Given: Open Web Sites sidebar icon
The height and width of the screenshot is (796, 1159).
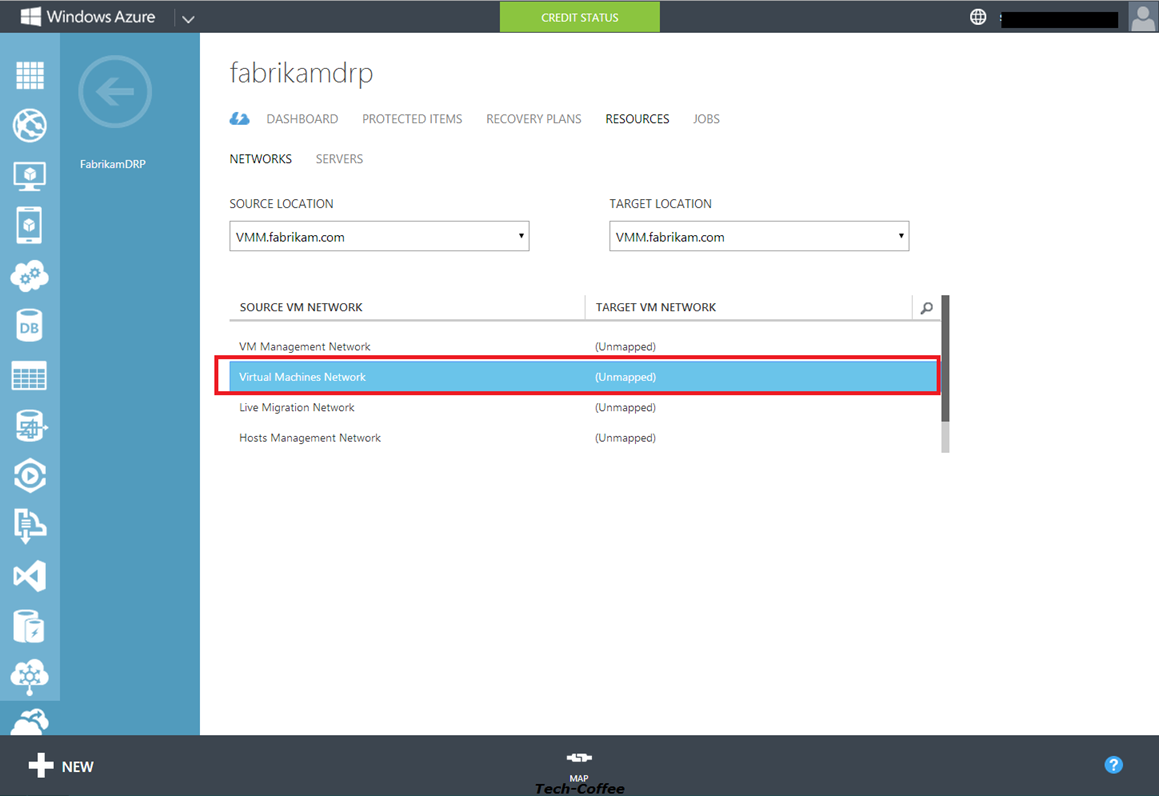Looking at the screenshot, I should (x=30, y=125).
